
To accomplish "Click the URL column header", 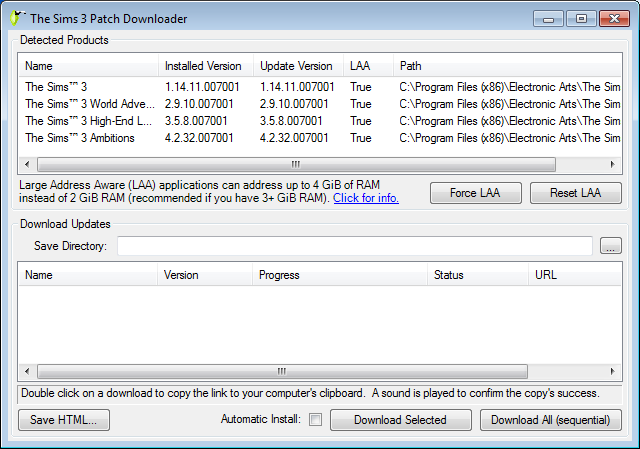I will [575, 275].
